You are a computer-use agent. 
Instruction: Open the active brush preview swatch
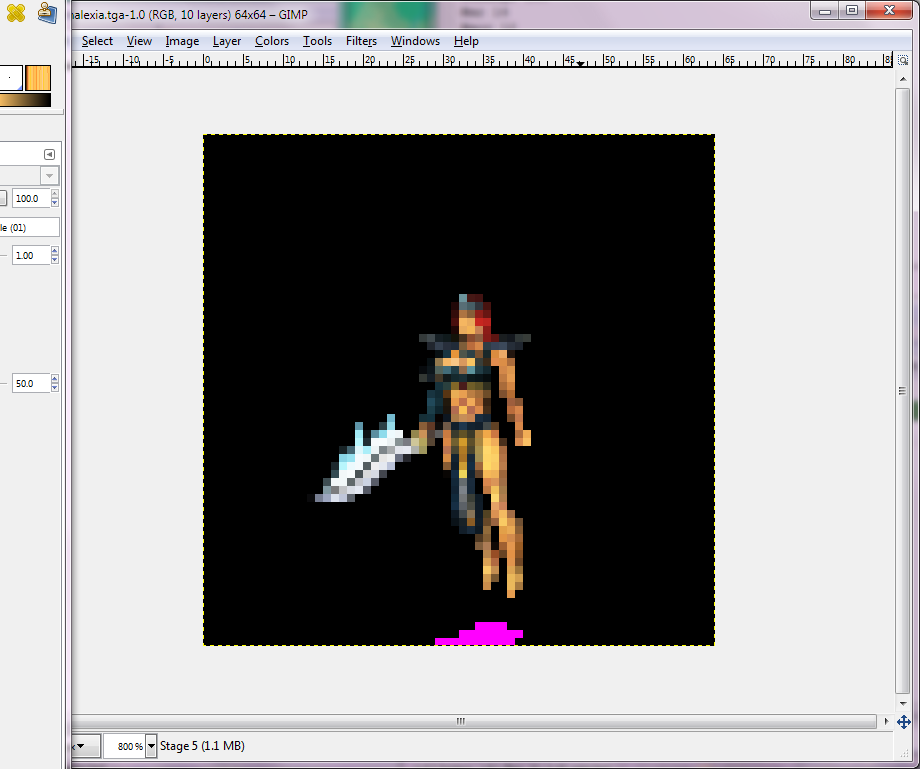11,78
